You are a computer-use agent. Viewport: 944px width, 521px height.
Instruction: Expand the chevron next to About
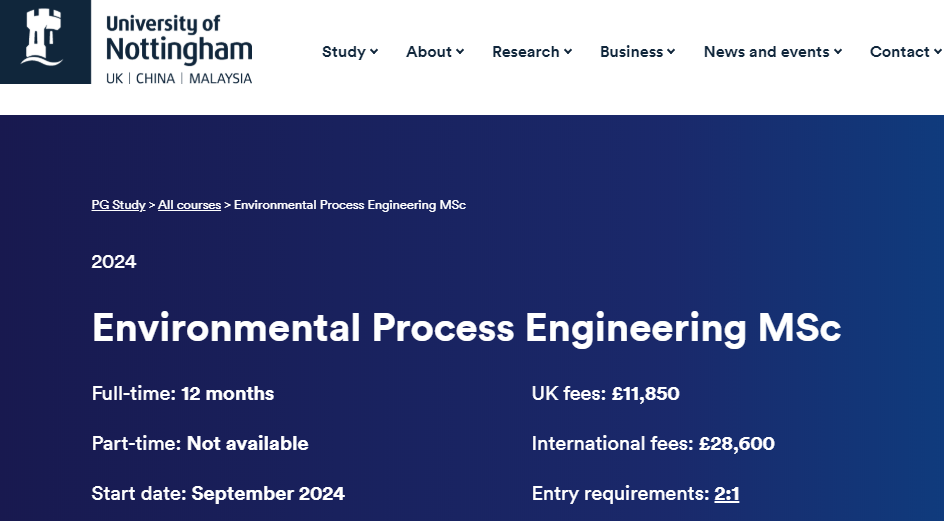pos(460,52)
